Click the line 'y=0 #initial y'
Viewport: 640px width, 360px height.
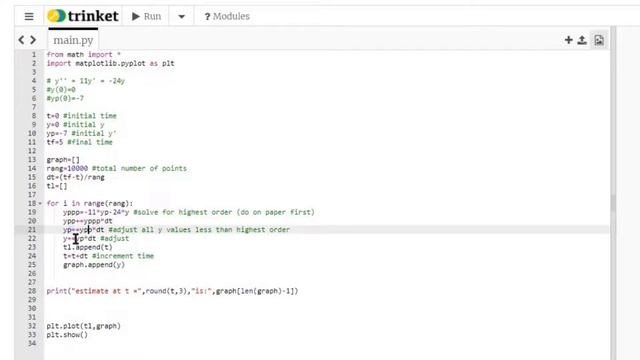pyautogui.click(x=75, y=124)
